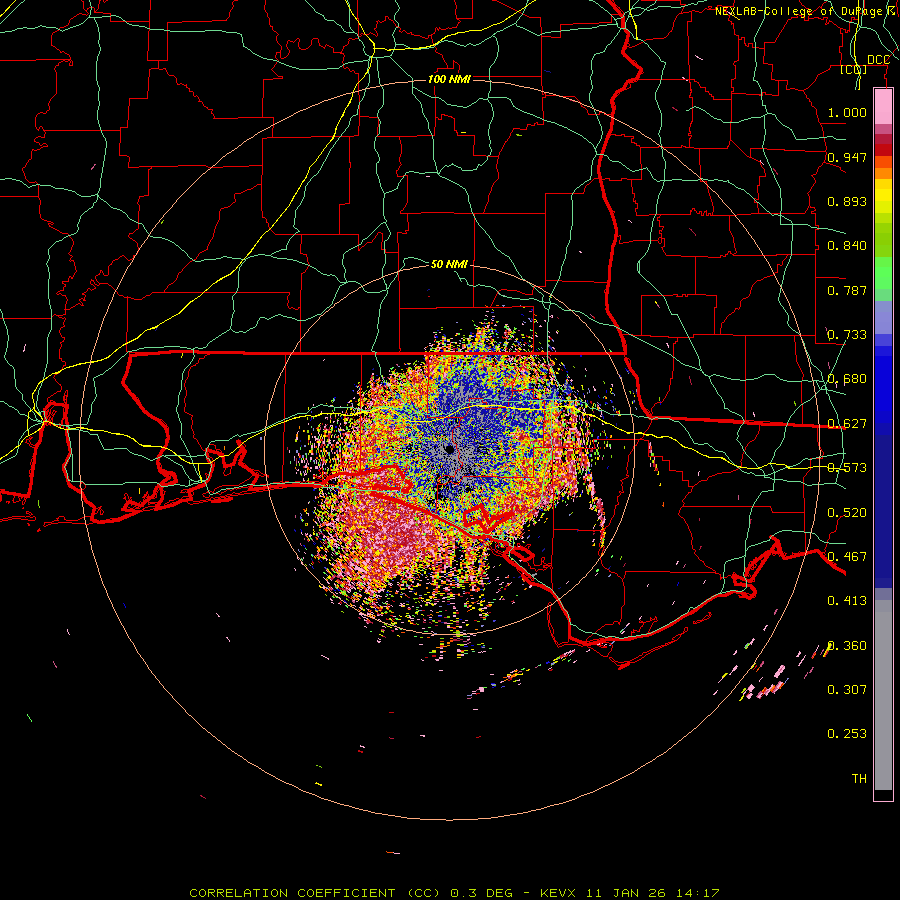Image resolution: width=900 pixels, height=900 pixels.
Task: Click the "100 NMI" range ring label
Action: 449,79
